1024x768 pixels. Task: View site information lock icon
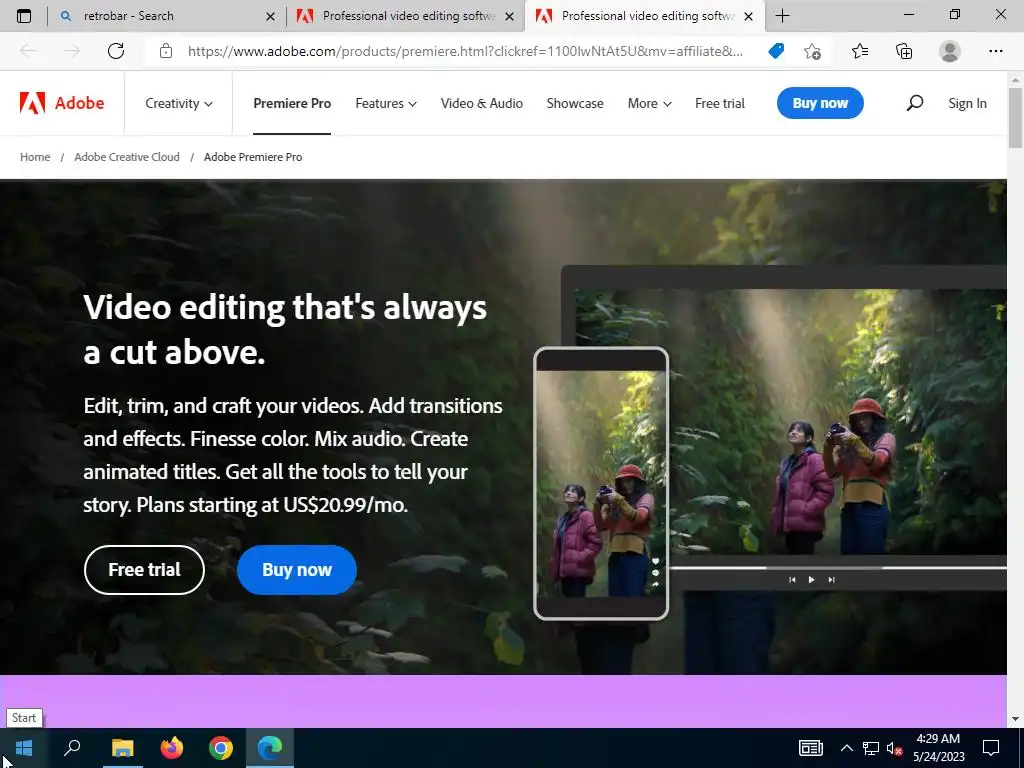click(166, 51)
